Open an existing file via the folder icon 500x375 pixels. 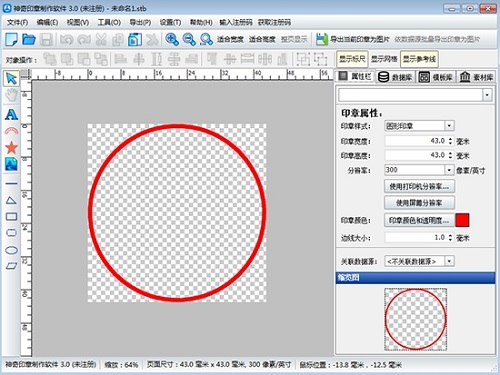point(29,39)
